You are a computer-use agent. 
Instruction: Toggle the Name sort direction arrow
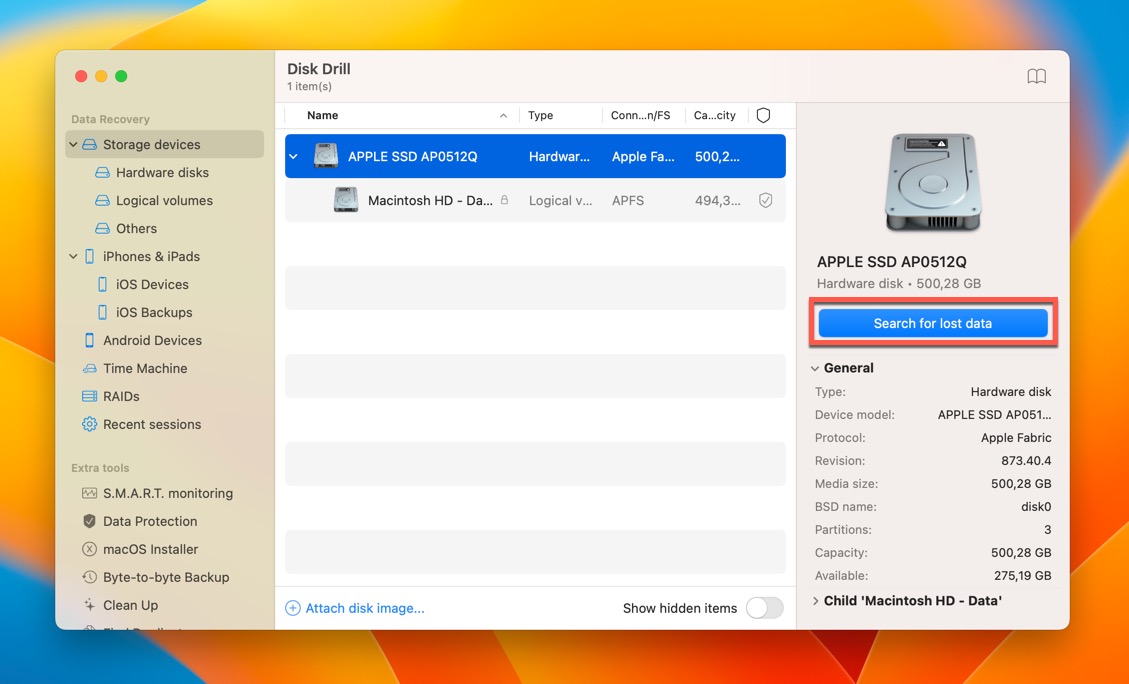(x=503, y=115)
